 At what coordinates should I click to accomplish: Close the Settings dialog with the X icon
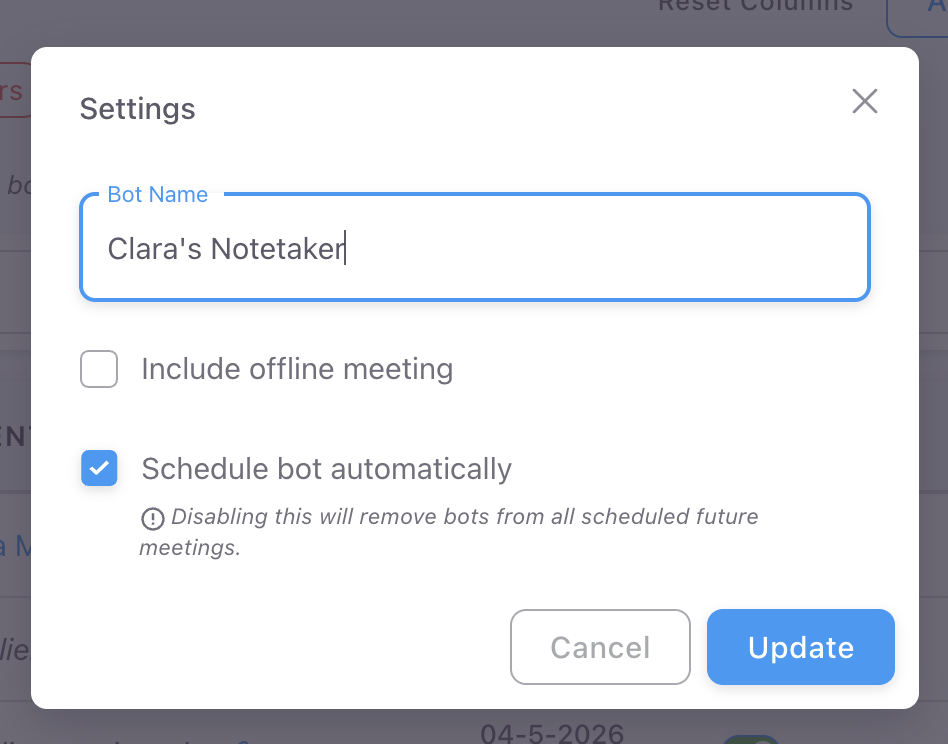(865, 101)
